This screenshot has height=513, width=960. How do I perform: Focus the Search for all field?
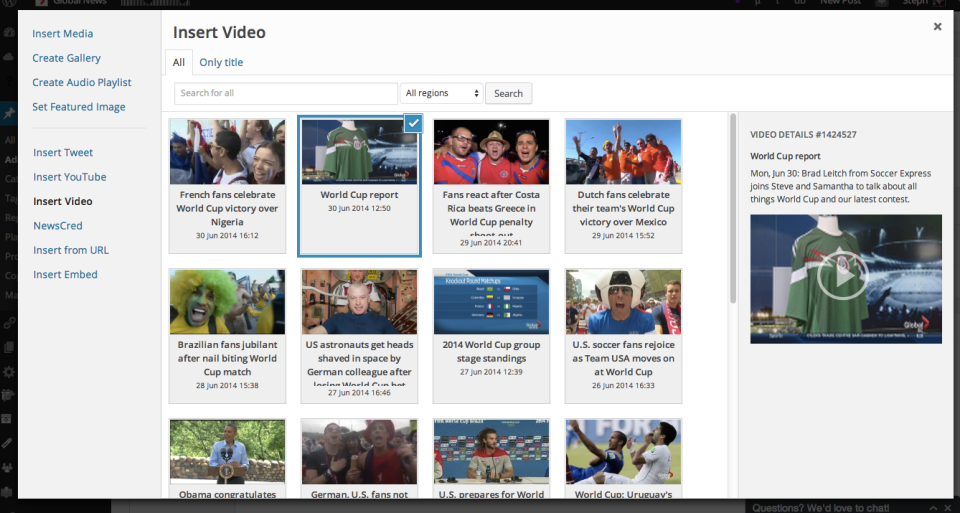pyautogui.click(x=286, y=93)
